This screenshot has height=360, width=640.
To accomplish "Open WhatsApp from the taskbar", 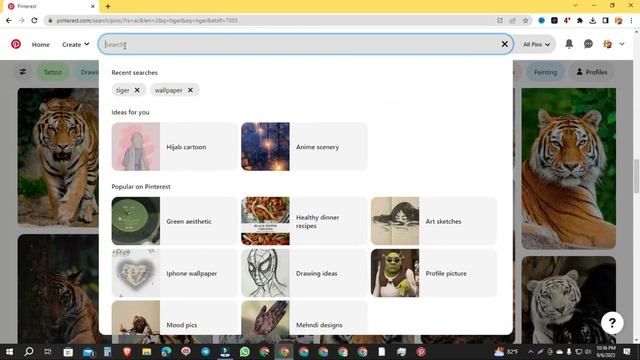I will (x=244, y=351).
